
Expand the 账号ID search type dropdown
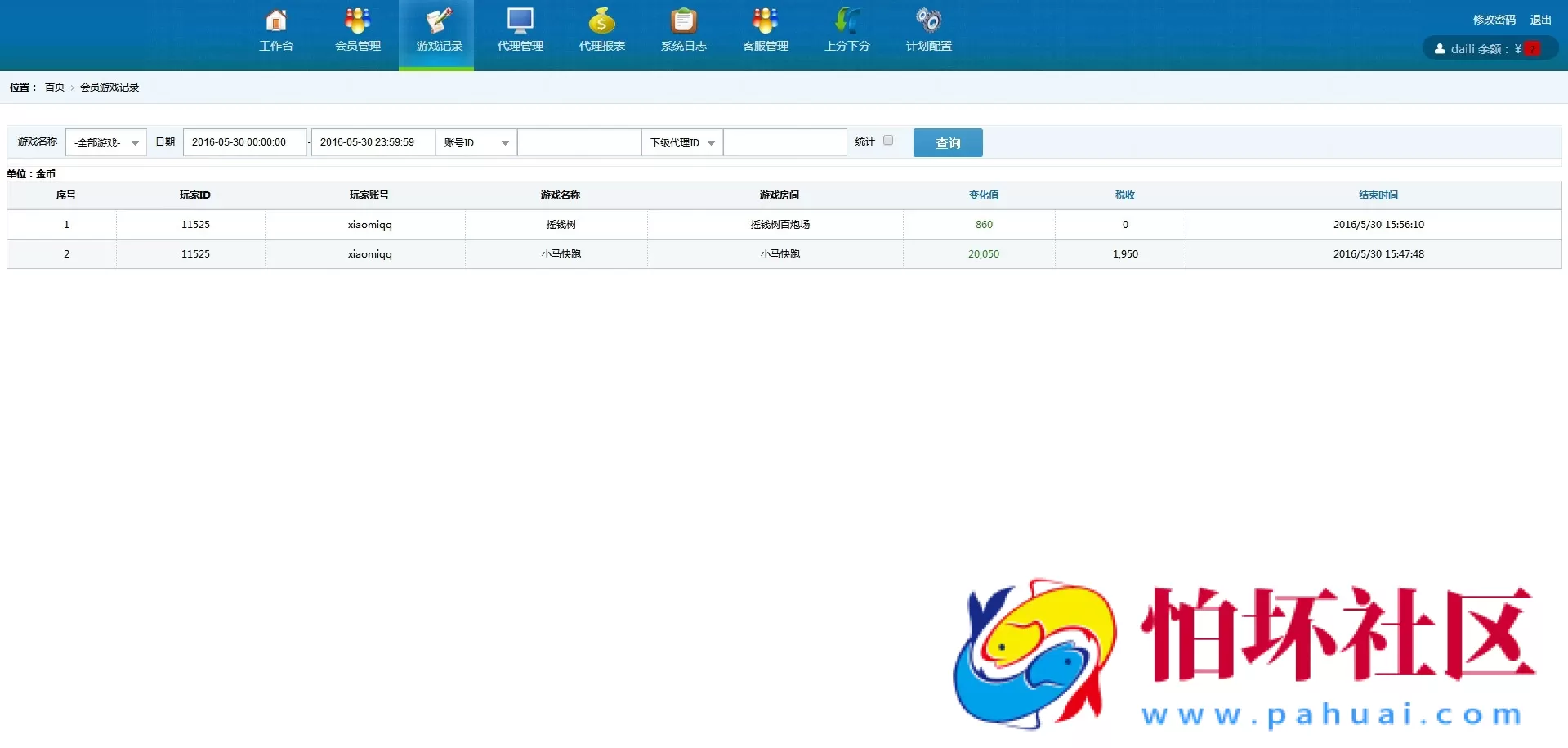(476, 142)
